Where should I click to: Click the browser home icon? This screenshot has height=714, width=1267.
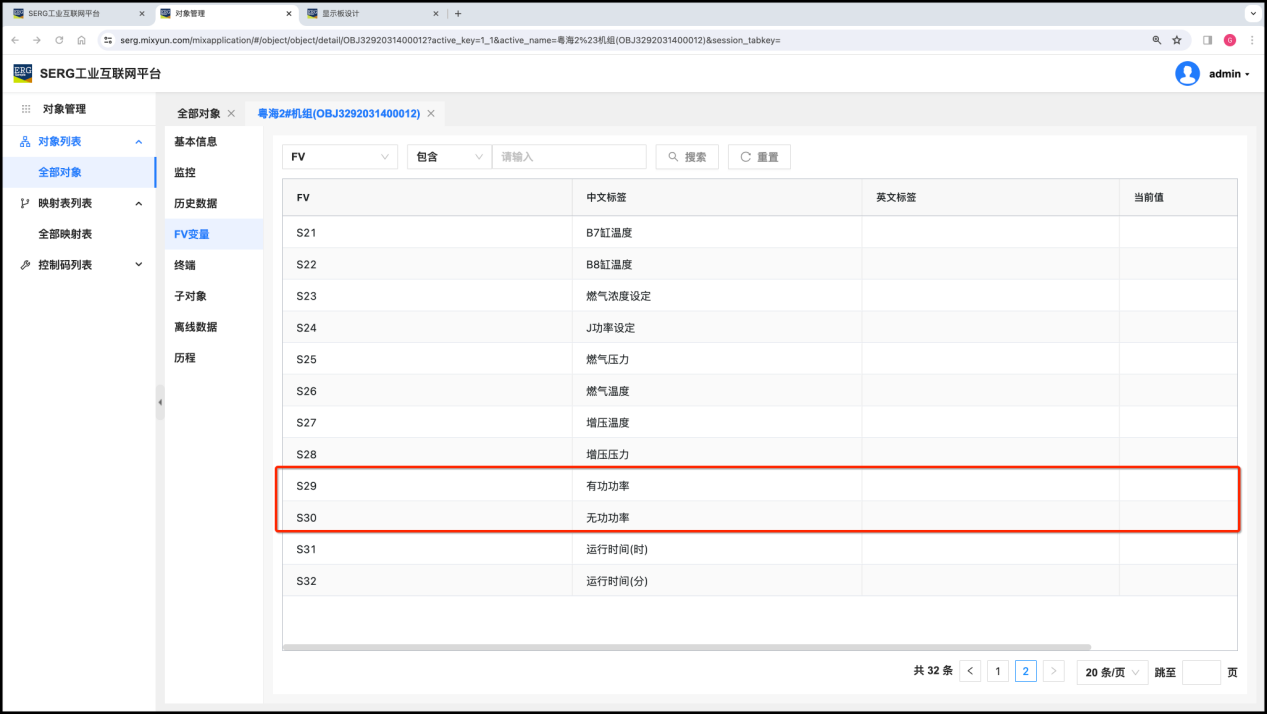(x=81, y=40)
